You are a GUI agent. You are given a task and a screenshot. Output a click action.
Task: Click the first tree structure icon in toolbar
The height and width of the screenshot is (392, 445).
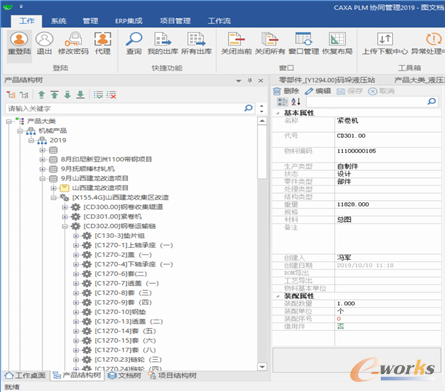pyautogui.click(x=11, y=95)
